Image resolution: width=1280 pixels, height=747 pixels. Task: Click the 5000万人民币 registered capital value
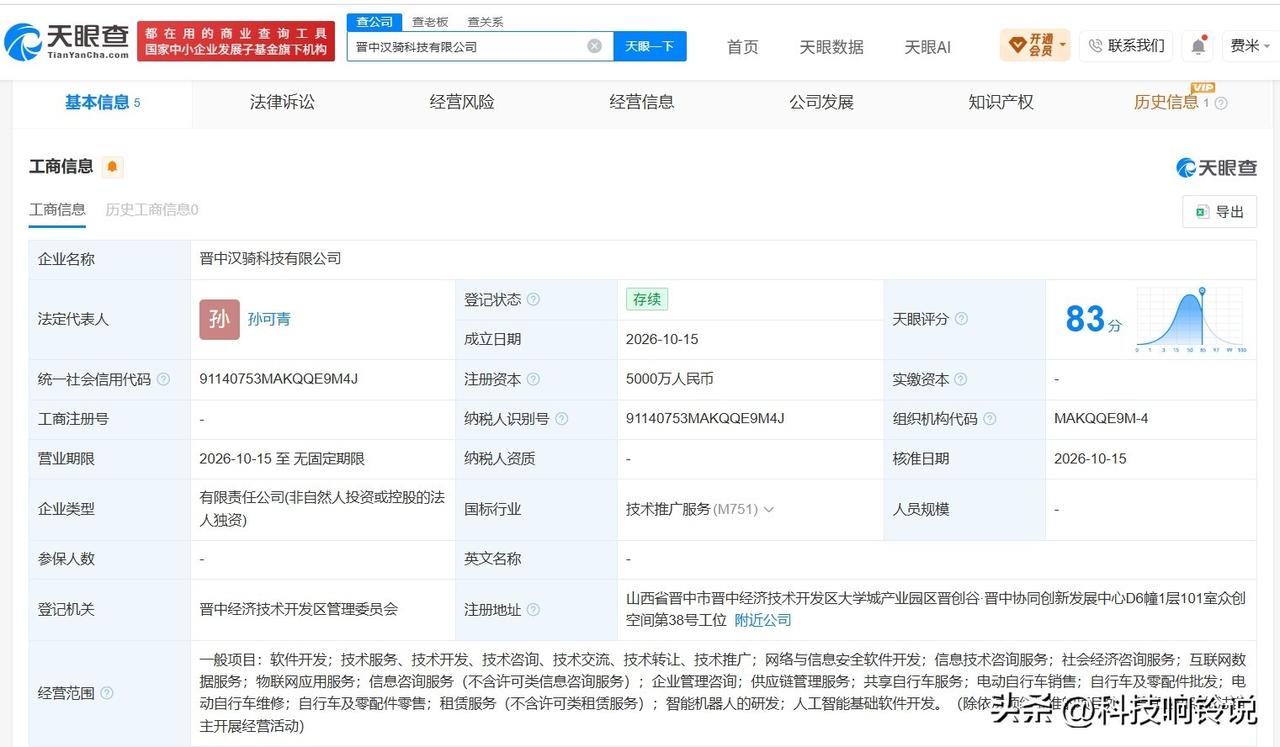tap(670, 379)
